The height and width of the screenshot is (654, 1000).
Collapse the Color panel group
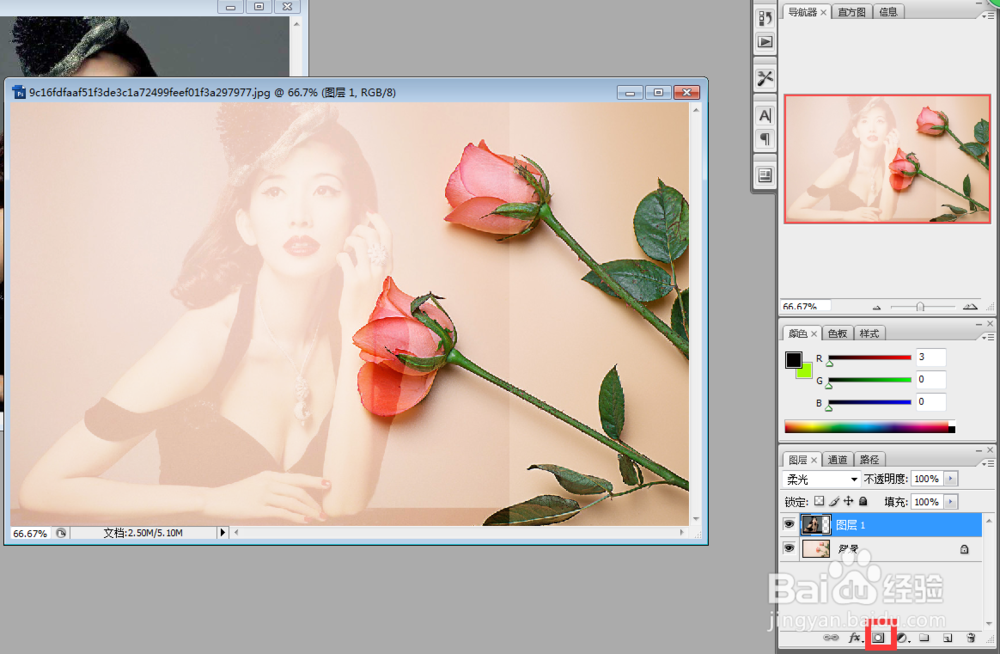coord(979,324)
